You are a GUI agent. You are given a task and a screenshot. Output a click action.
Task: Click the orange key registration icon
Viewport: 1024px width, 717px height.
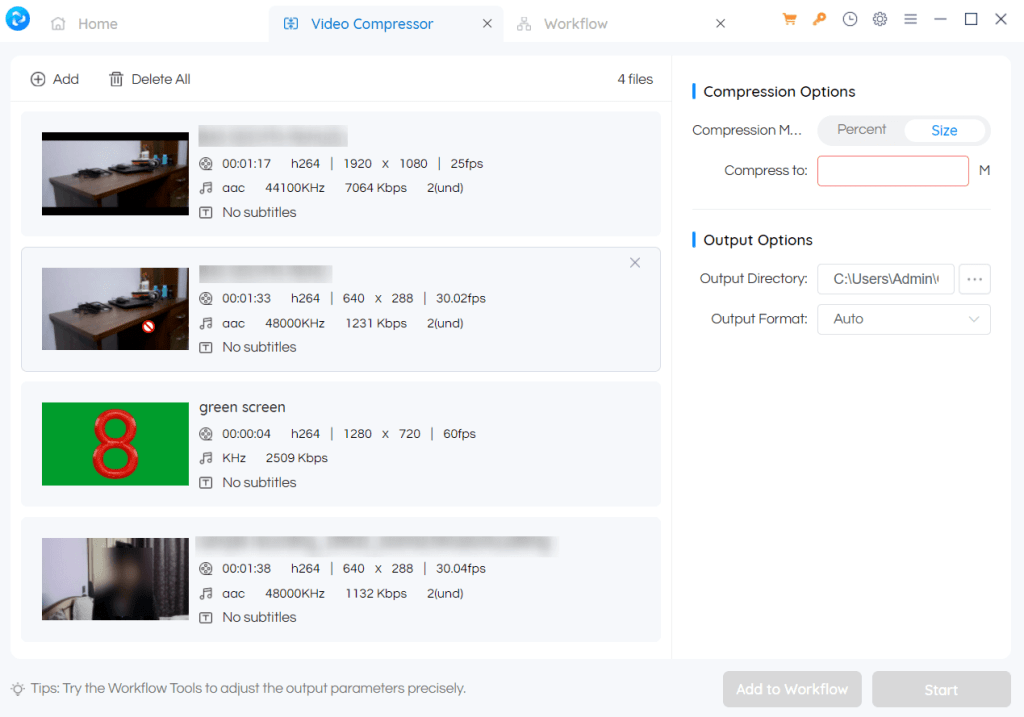tap(819, 19)
